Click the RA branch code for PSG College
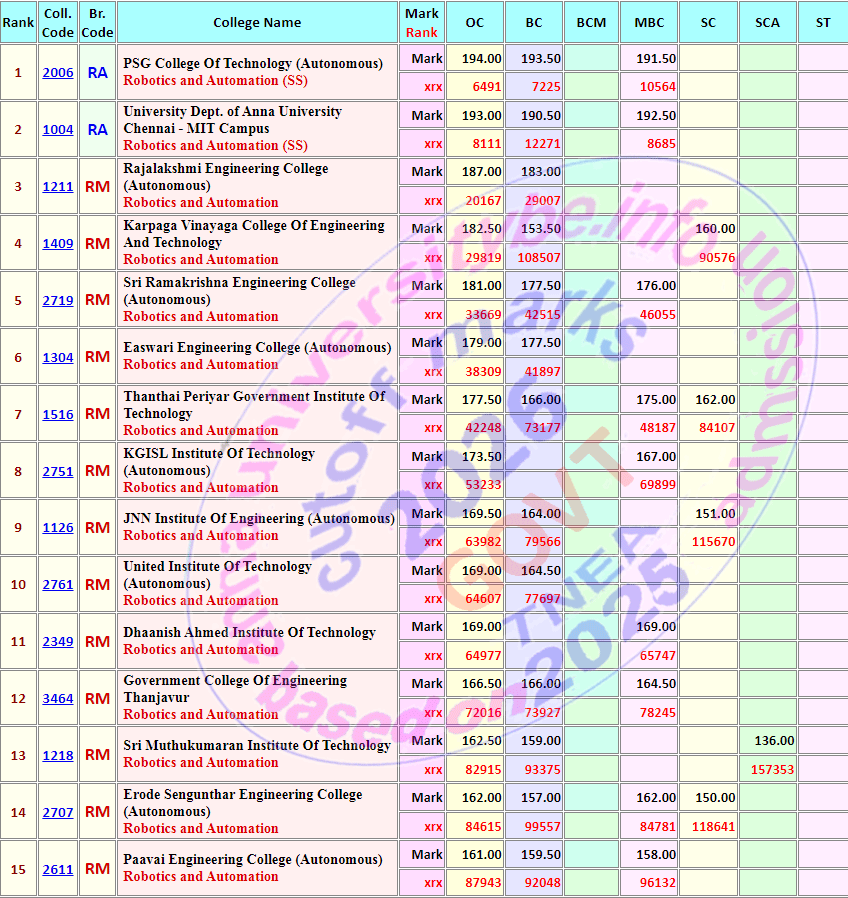 click(x=97, y=73)
